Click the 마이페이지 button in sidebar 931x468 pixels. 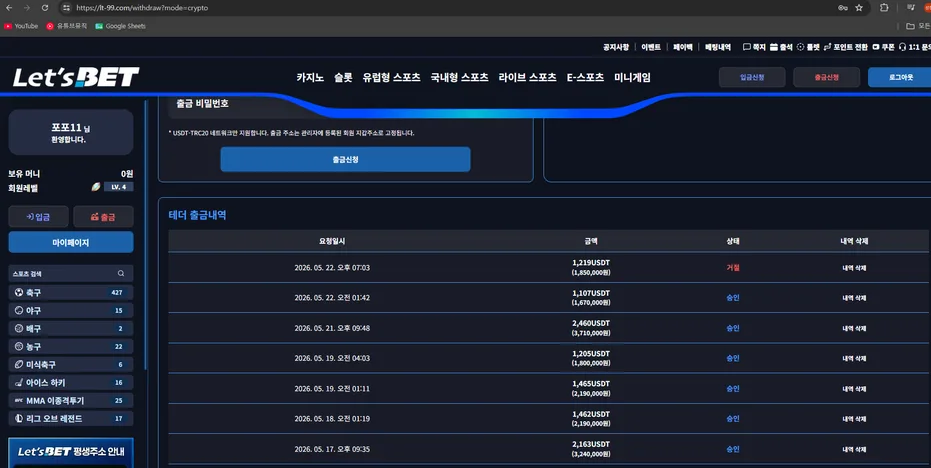tap(71, 242)
